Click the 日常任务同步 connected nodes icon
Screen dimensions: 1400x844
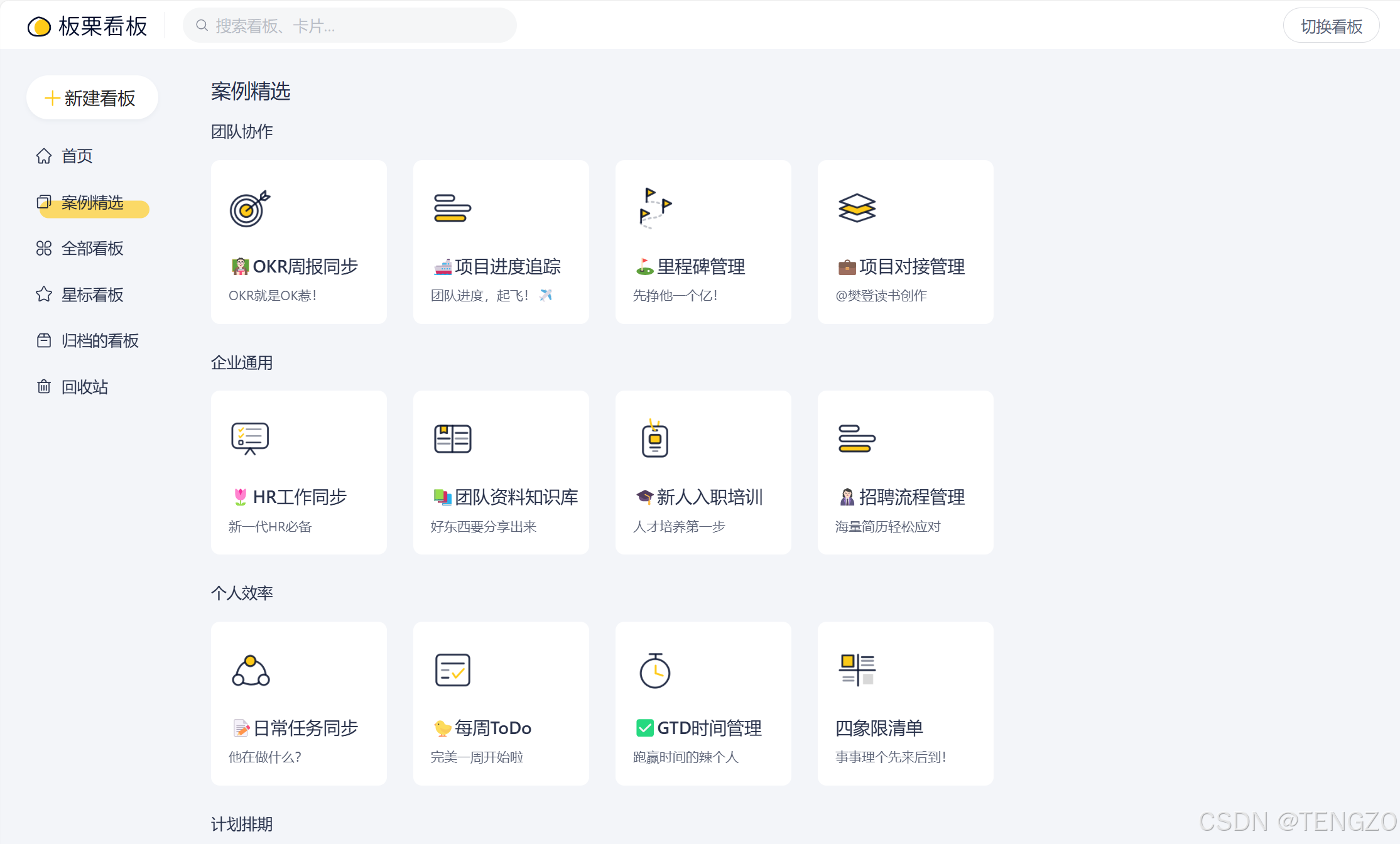coord(250,670)
